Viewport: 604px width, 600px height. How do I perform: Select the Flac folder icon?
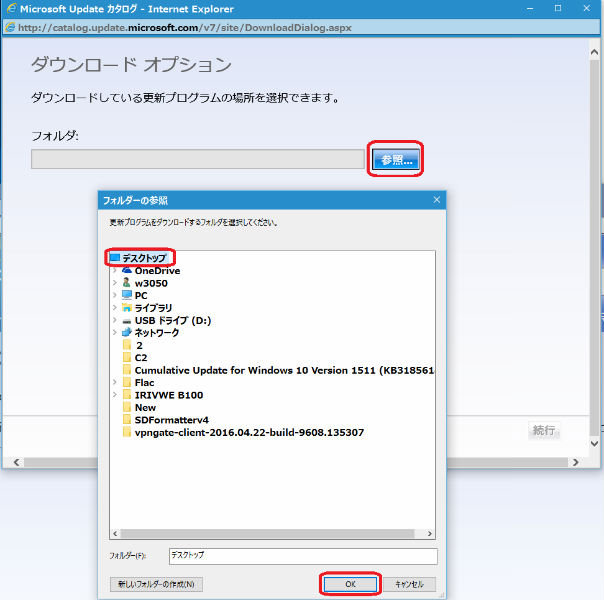pos(127,382)
